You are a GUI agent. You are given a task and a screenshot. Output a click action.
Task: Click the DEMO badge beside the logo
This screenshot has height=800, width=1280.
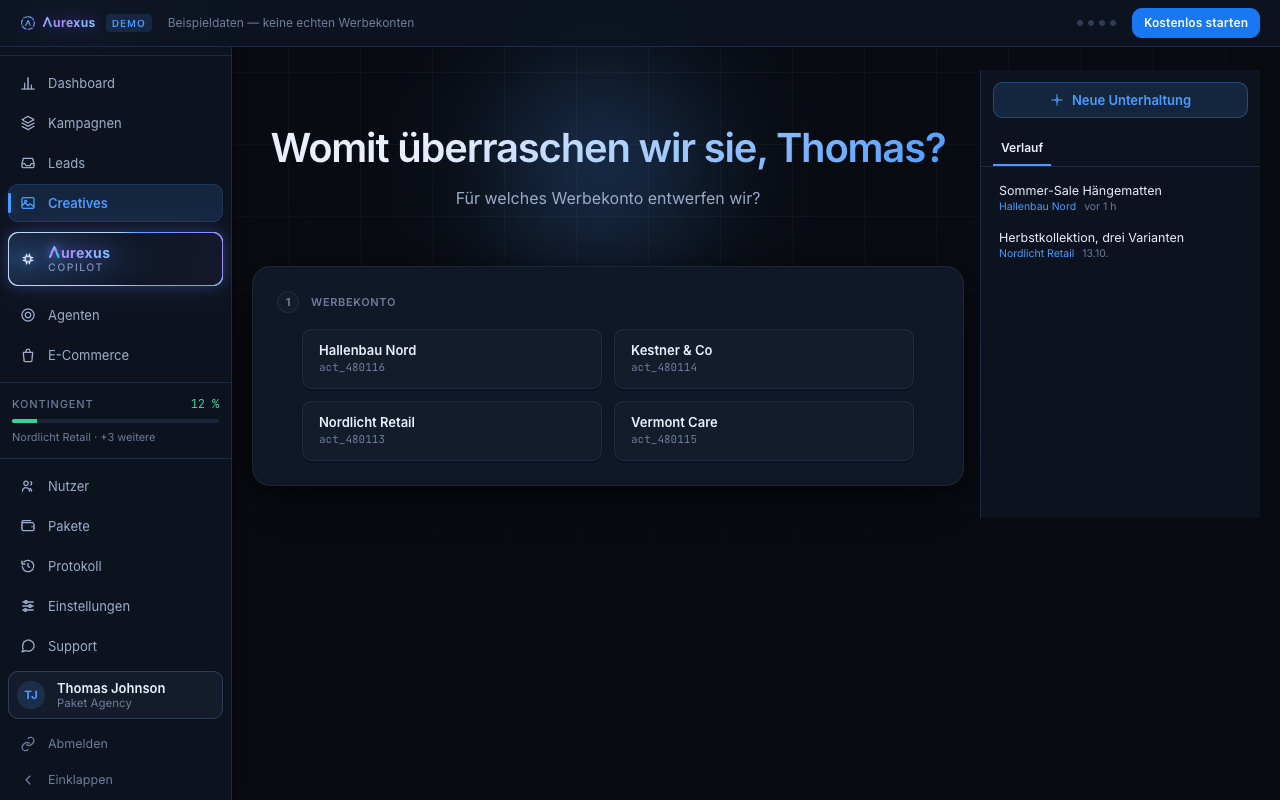[x=129, y=23]
